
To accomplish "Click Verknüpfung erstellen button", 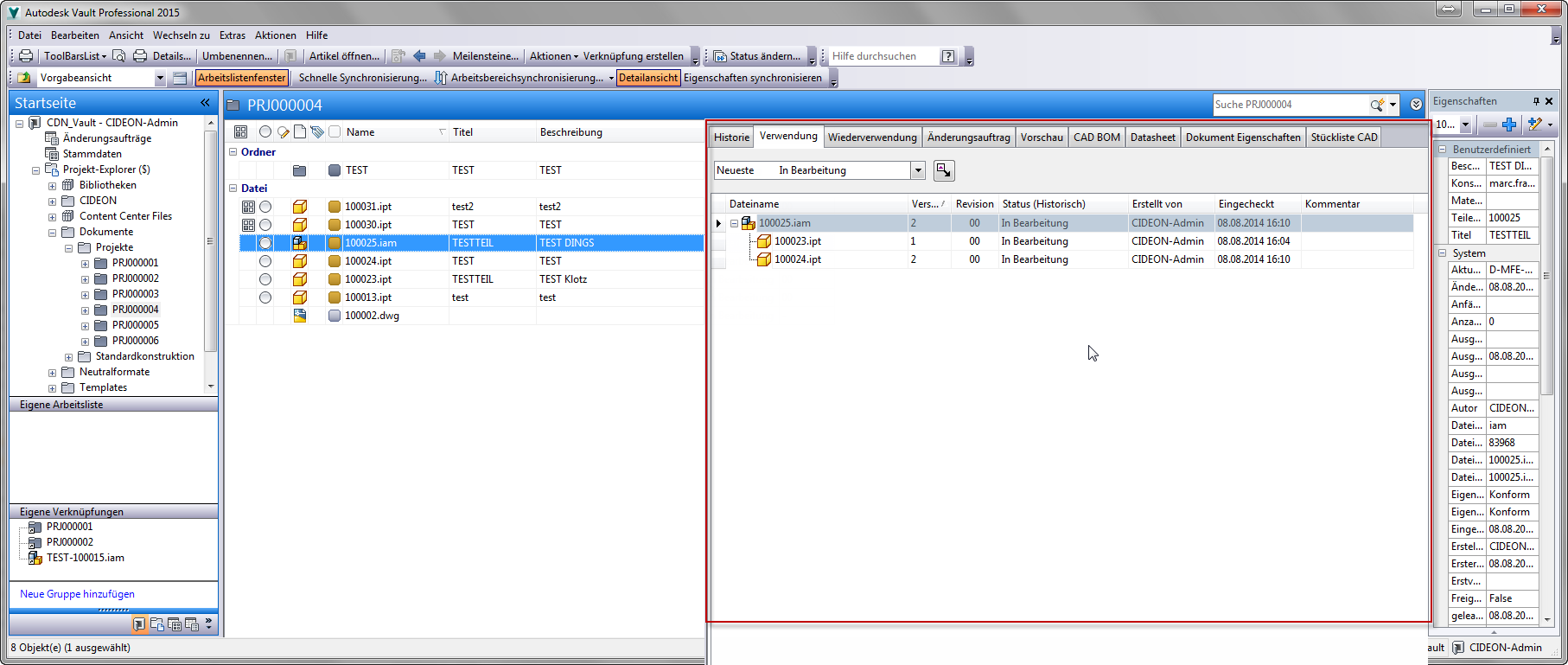I will pyautogui.click(x=633, y=56).
